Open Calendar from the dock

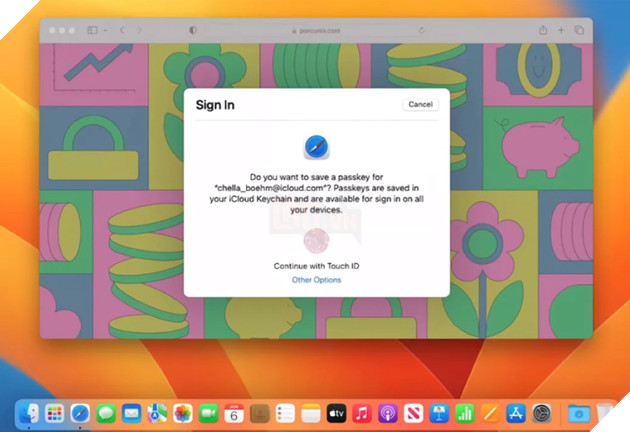click(x=234, y=413)
